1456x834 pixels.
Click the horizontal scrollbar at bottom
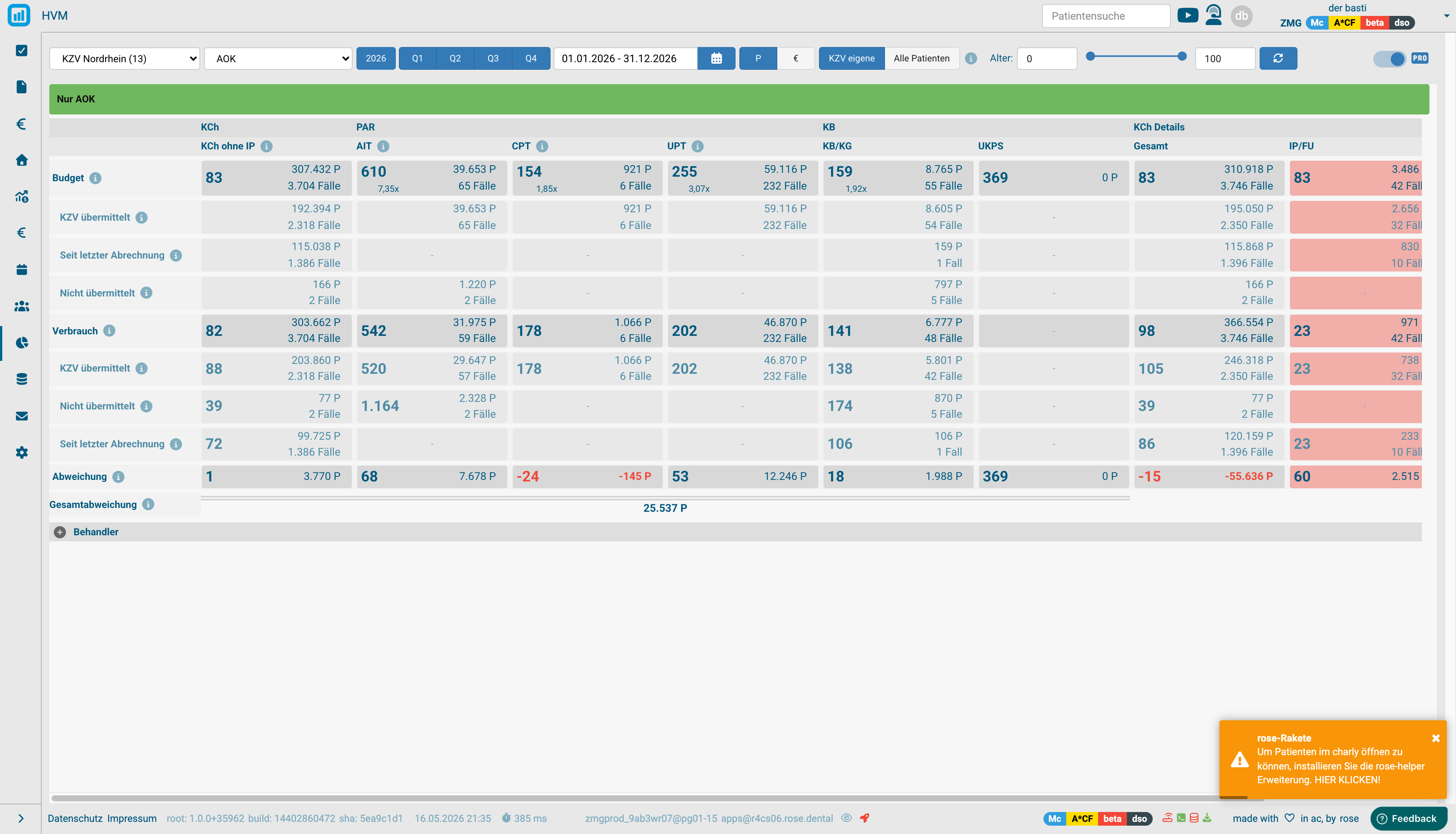[657, 798]
